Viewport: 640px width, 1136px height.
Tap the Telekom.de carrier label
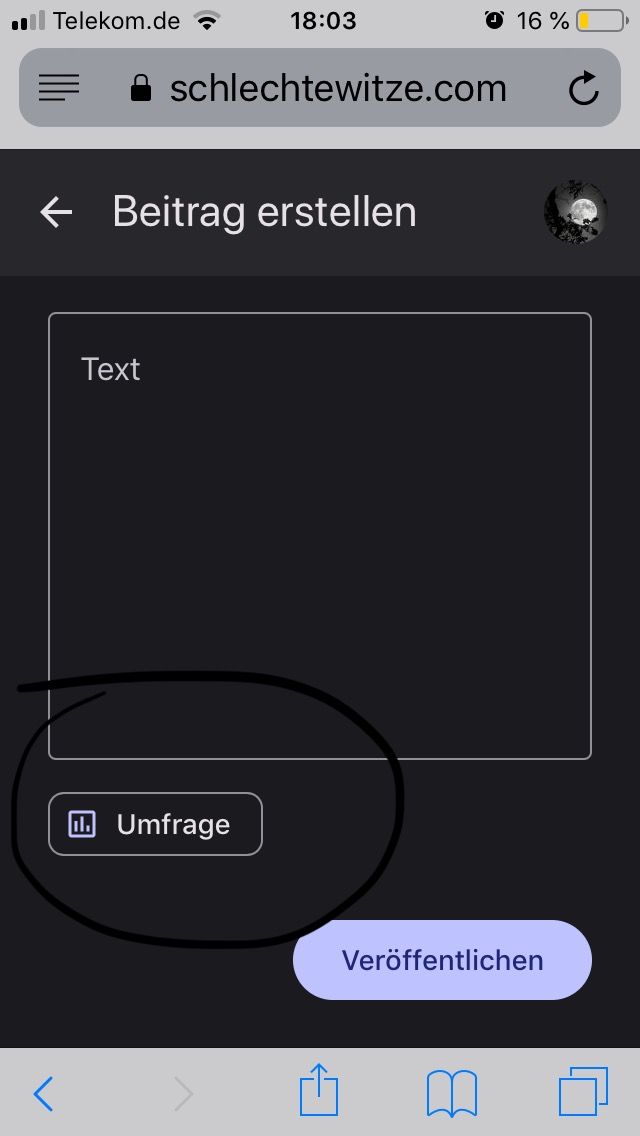(116, 21)
